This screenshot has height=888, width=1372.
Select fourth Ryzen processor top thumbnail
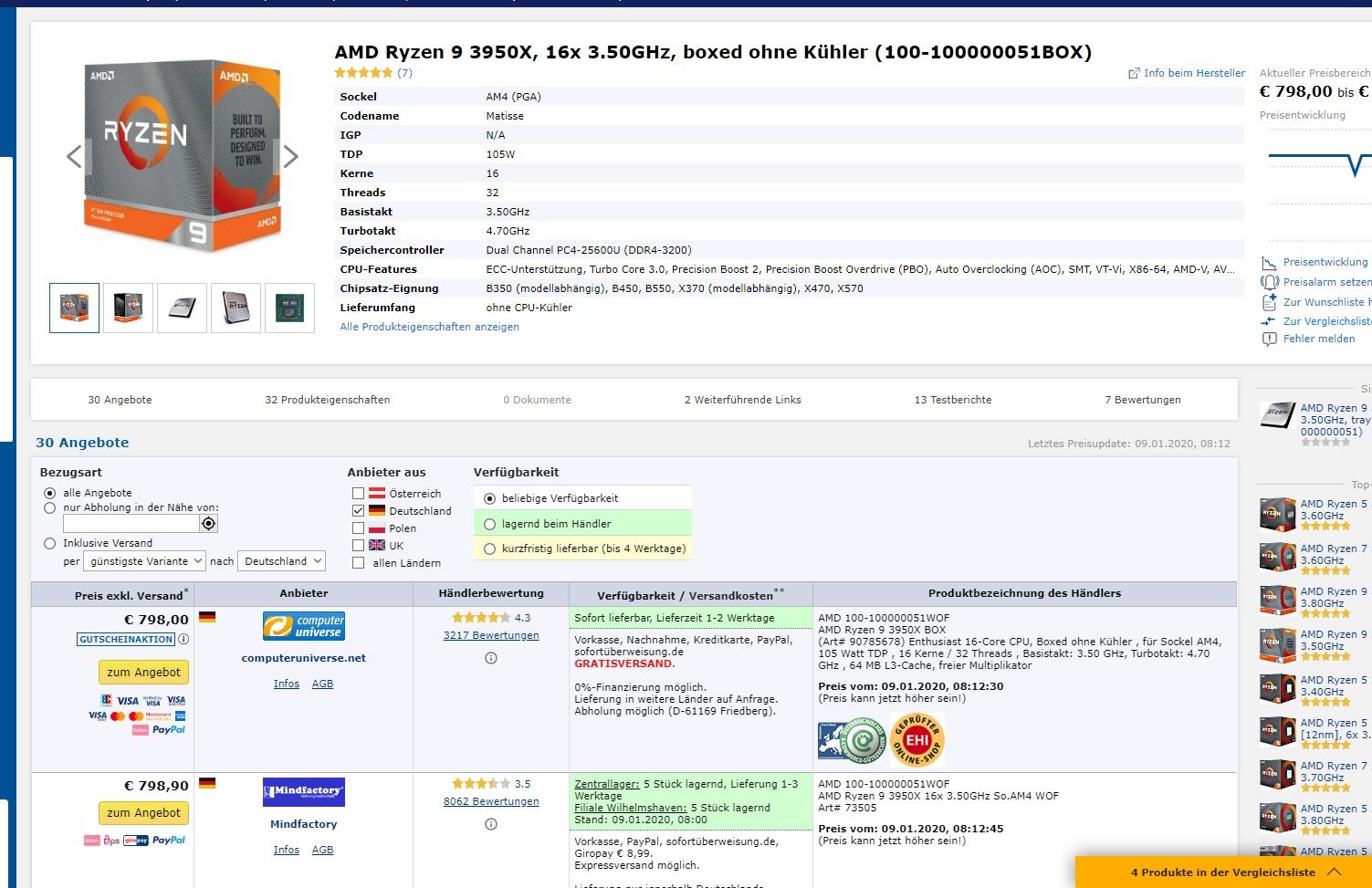[x=236, y=308]
